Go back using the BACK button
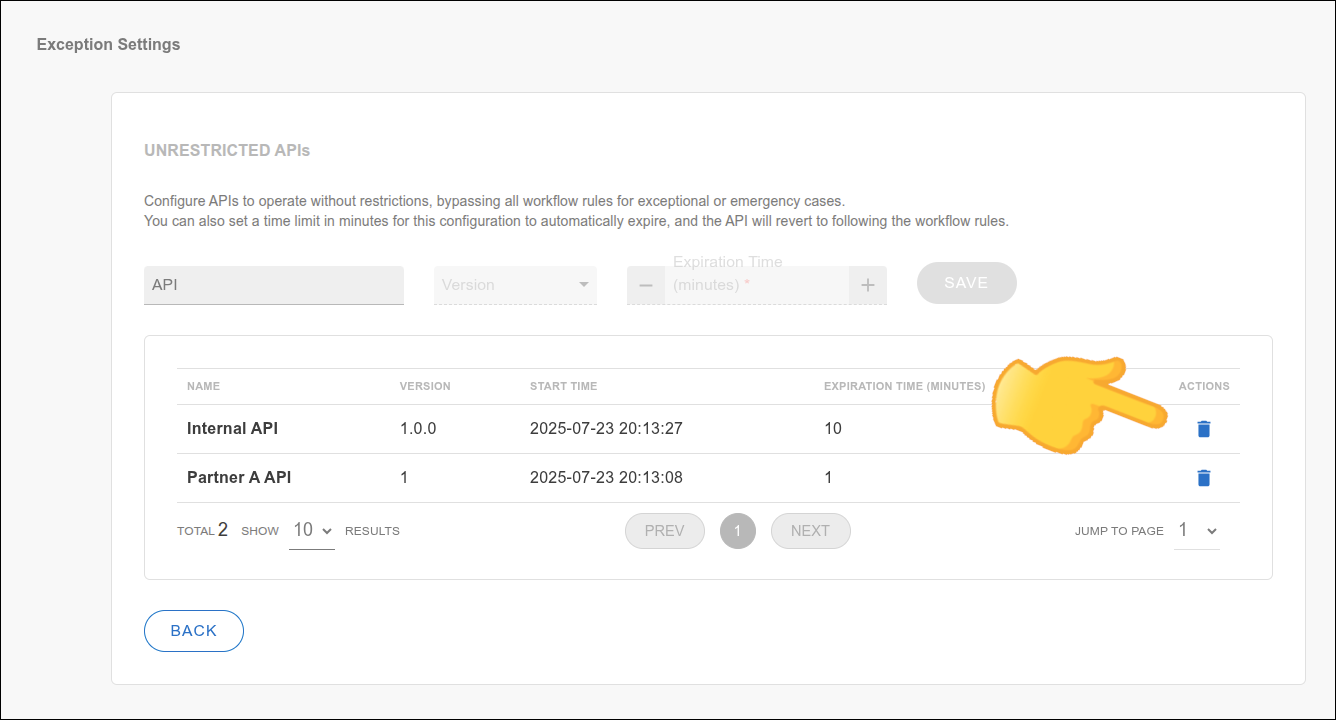 pyautogui.click(x=194, y=631)
